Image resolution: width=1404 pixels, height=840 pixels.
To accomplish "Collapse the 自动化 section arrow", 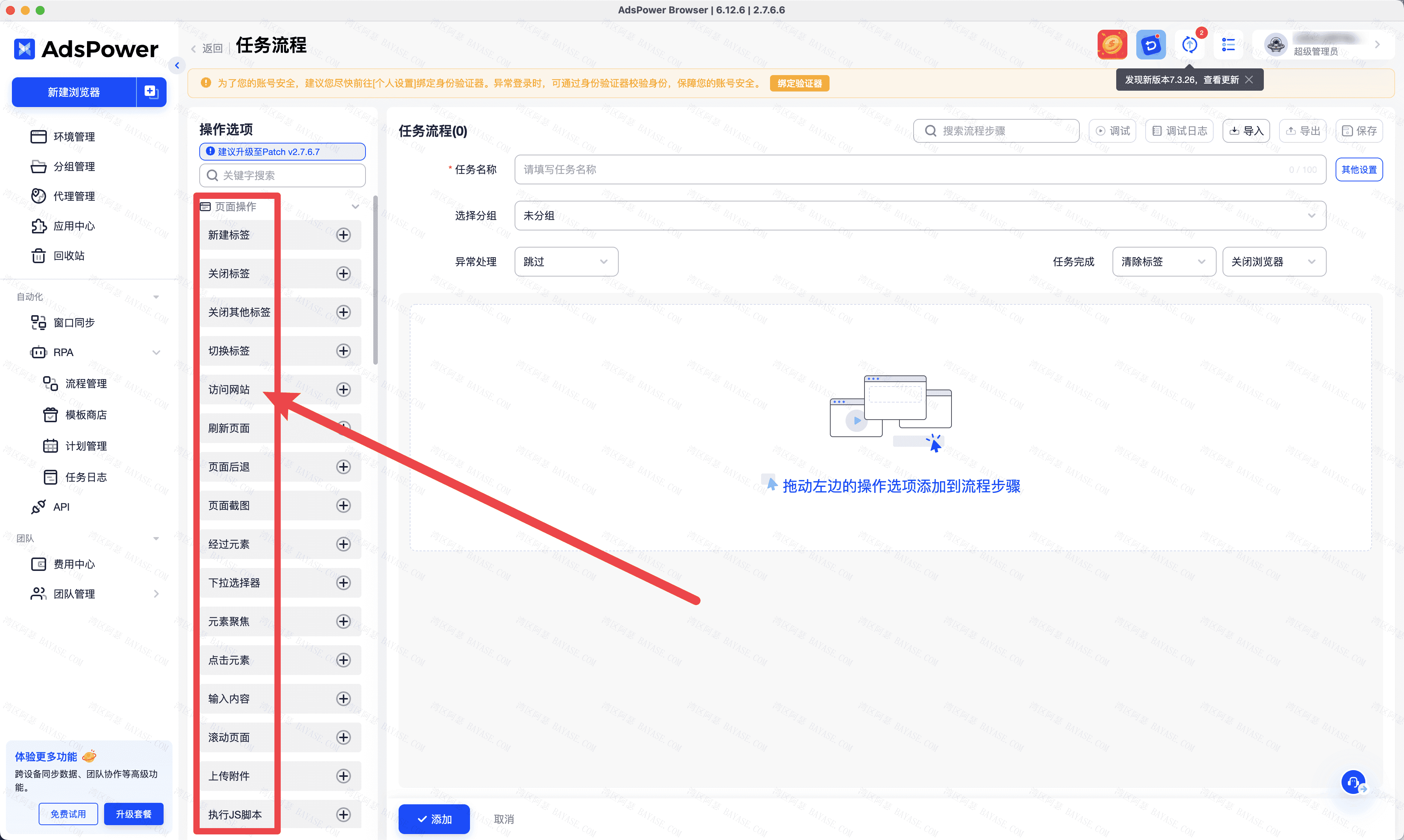I will click(156, 297).
